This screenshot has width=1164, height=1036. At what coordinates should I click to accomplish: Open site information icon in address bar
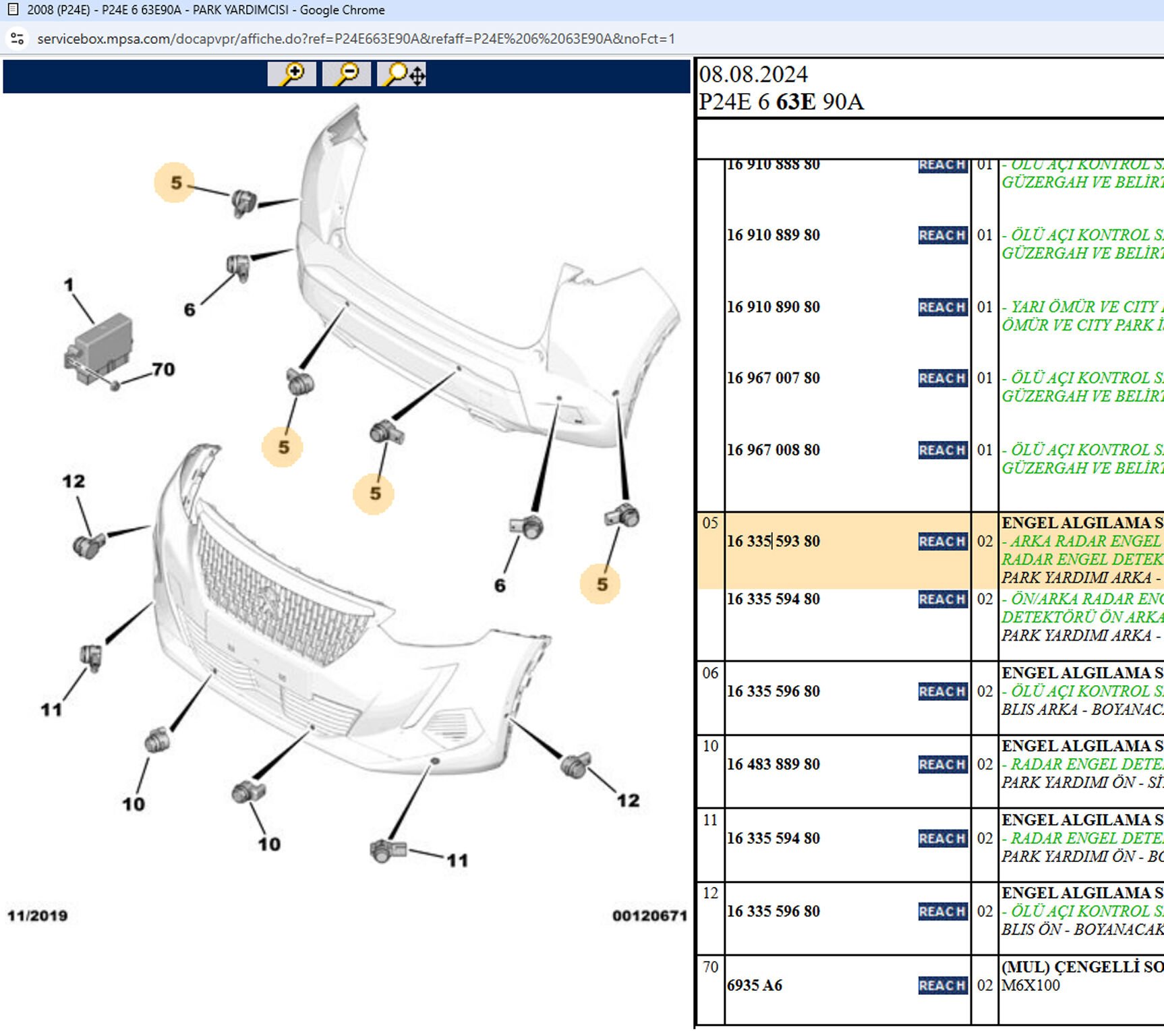[x=18, y=39]
